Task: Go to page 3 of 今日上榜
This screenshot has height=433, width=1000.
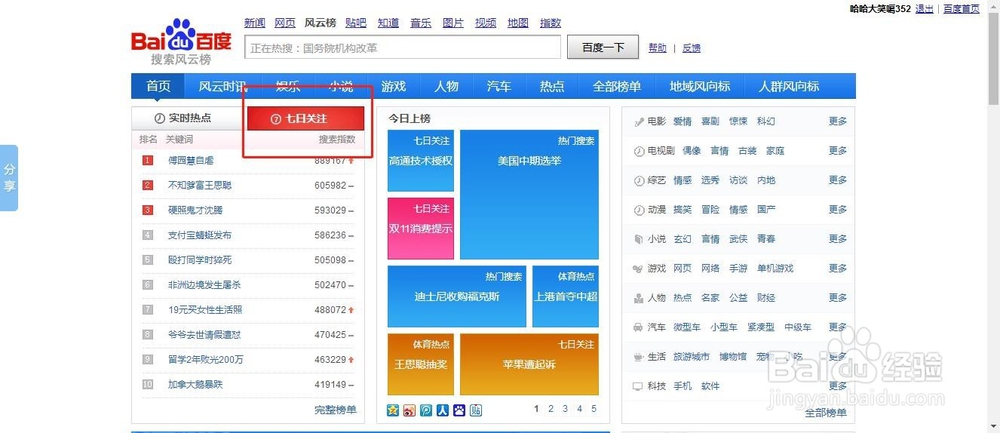Action: 565,409
